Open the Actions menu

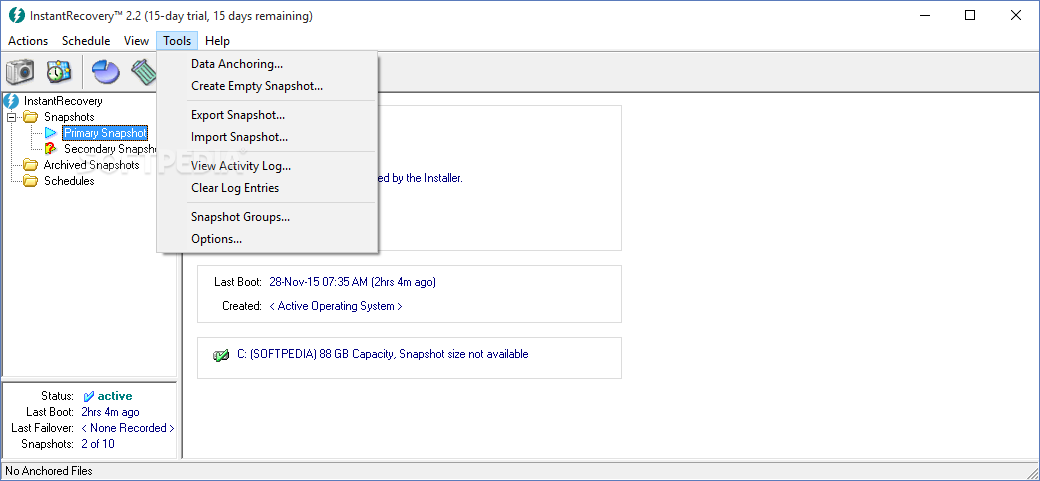[28, 41]
